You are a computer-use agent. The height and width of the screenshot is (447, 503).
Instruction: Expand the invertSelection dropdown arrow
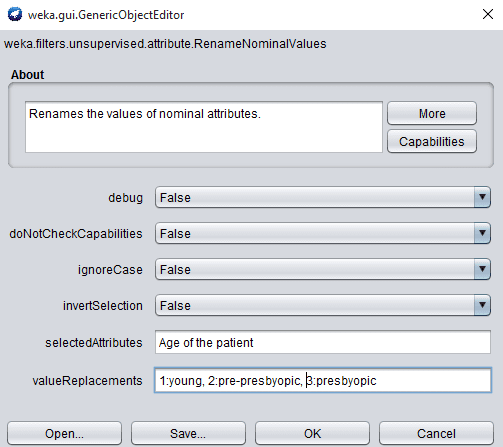point(482,305)
